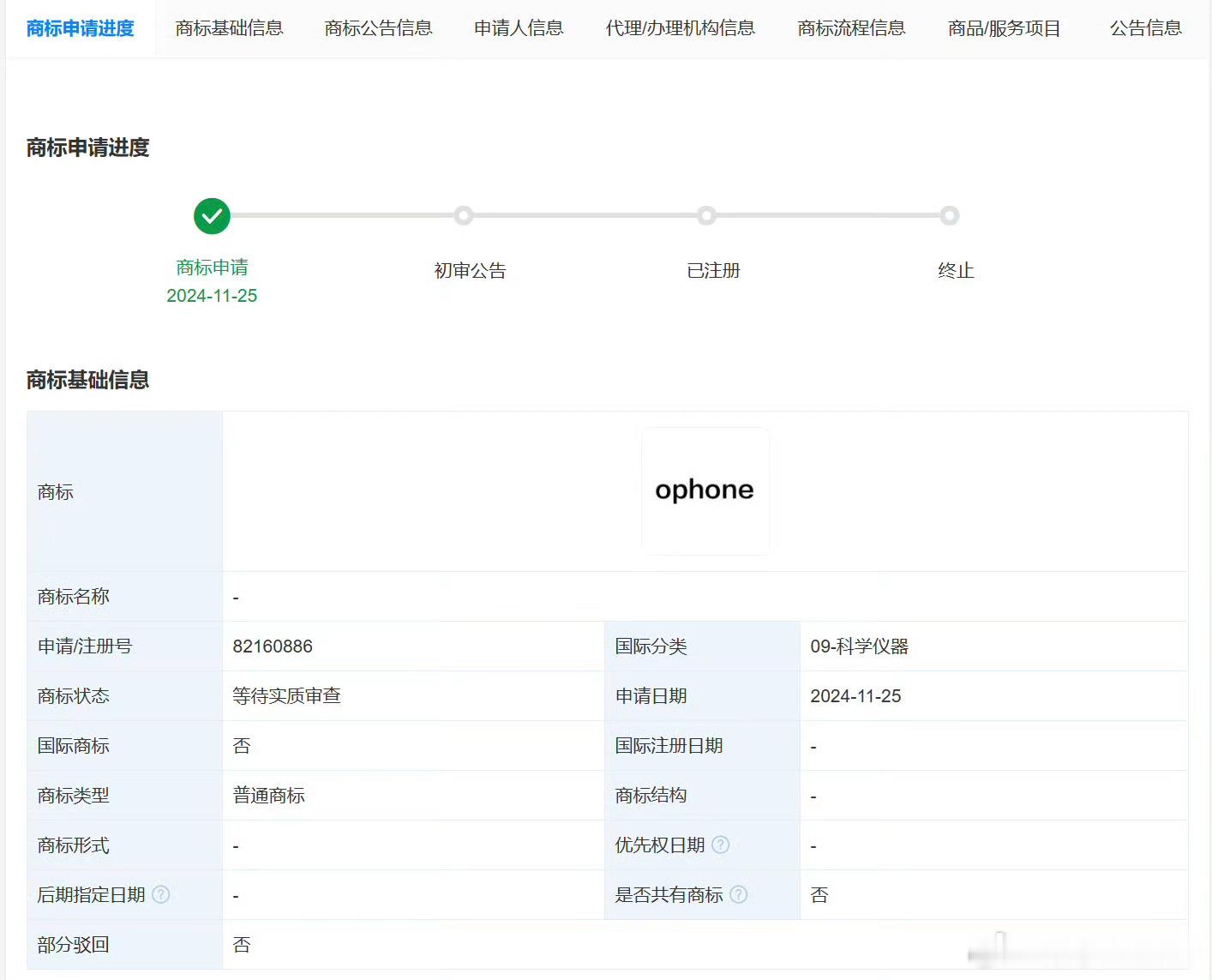This screenshot has height=980, width=1212.
Task: Click the 终止 progress step circle
Action: pyautogui.click(x=949, y=215)
